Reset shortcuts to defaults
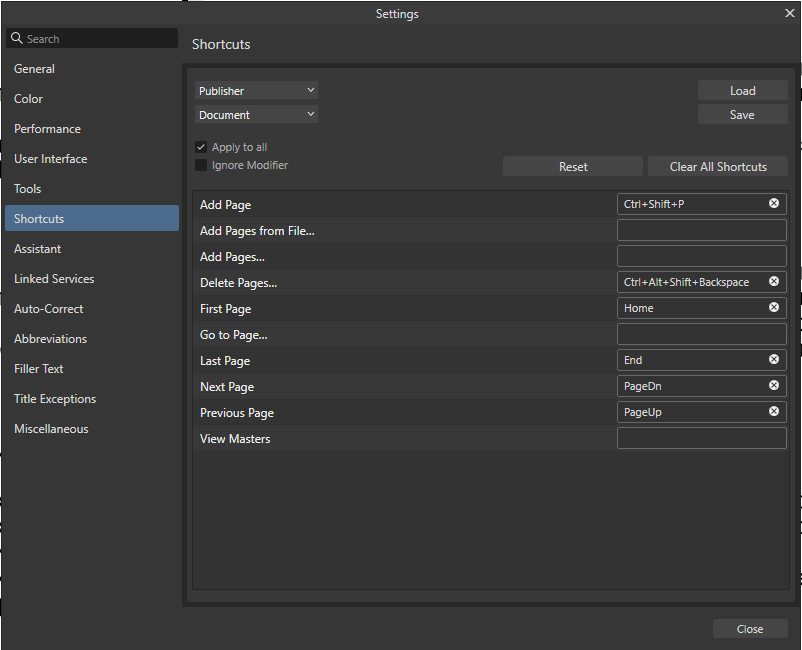Viewport: 802px width, 650px height. click(x=572, y=165)
